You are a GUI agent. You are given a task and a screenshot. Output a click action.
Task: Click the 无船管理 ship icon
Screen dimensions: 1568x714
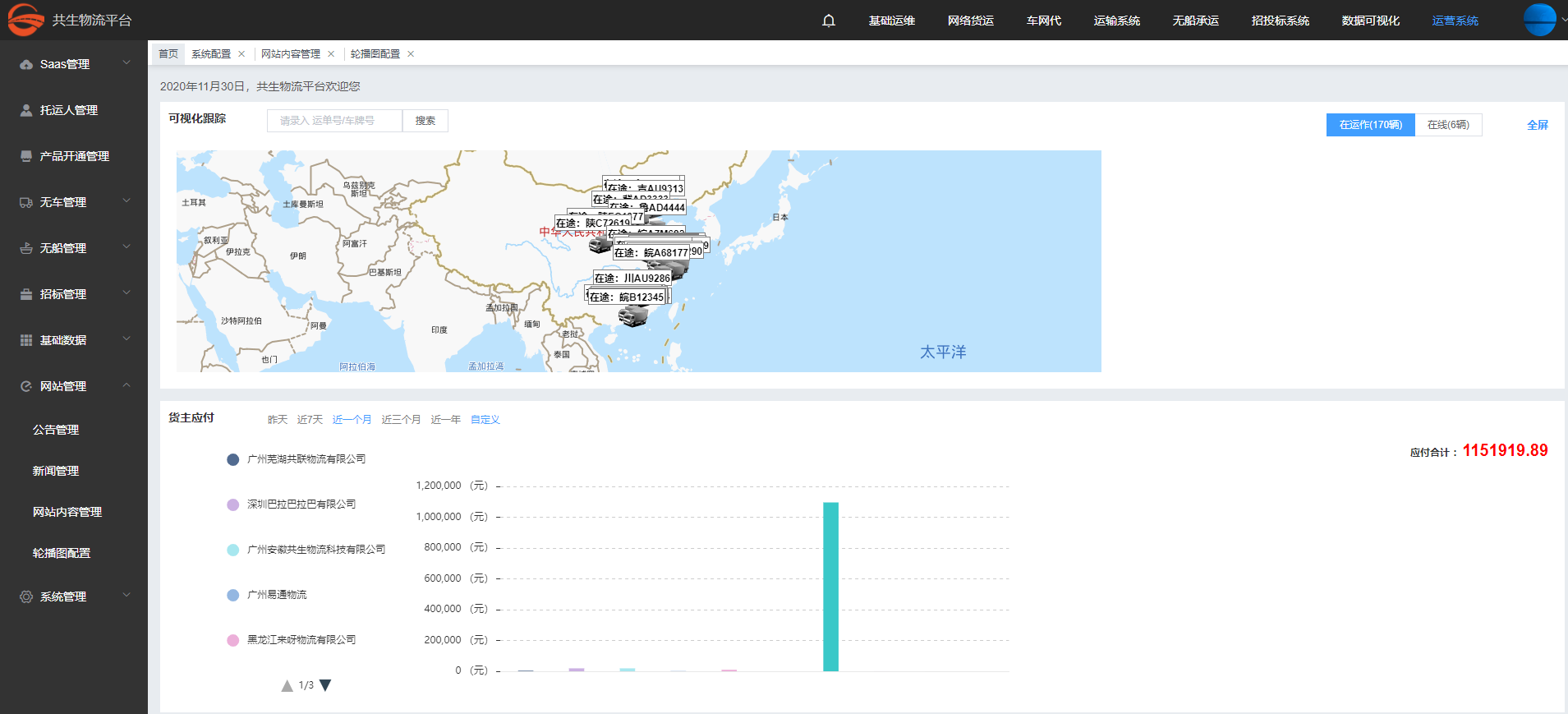(x=26, y=248)
